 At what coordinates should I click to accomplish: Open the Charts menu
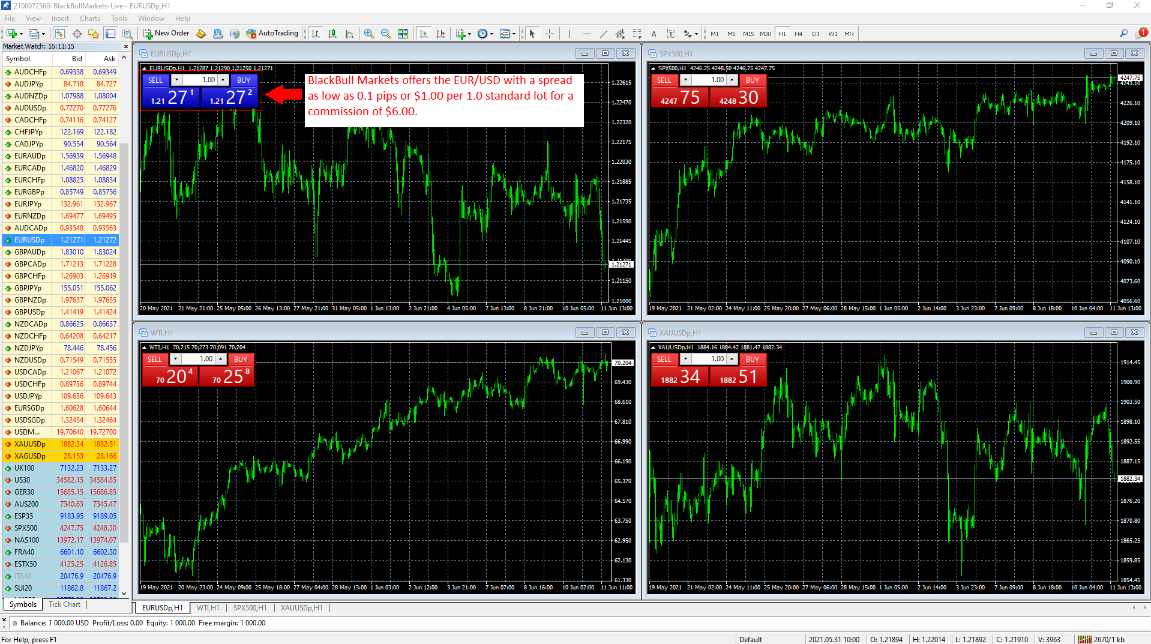(89, 17)
